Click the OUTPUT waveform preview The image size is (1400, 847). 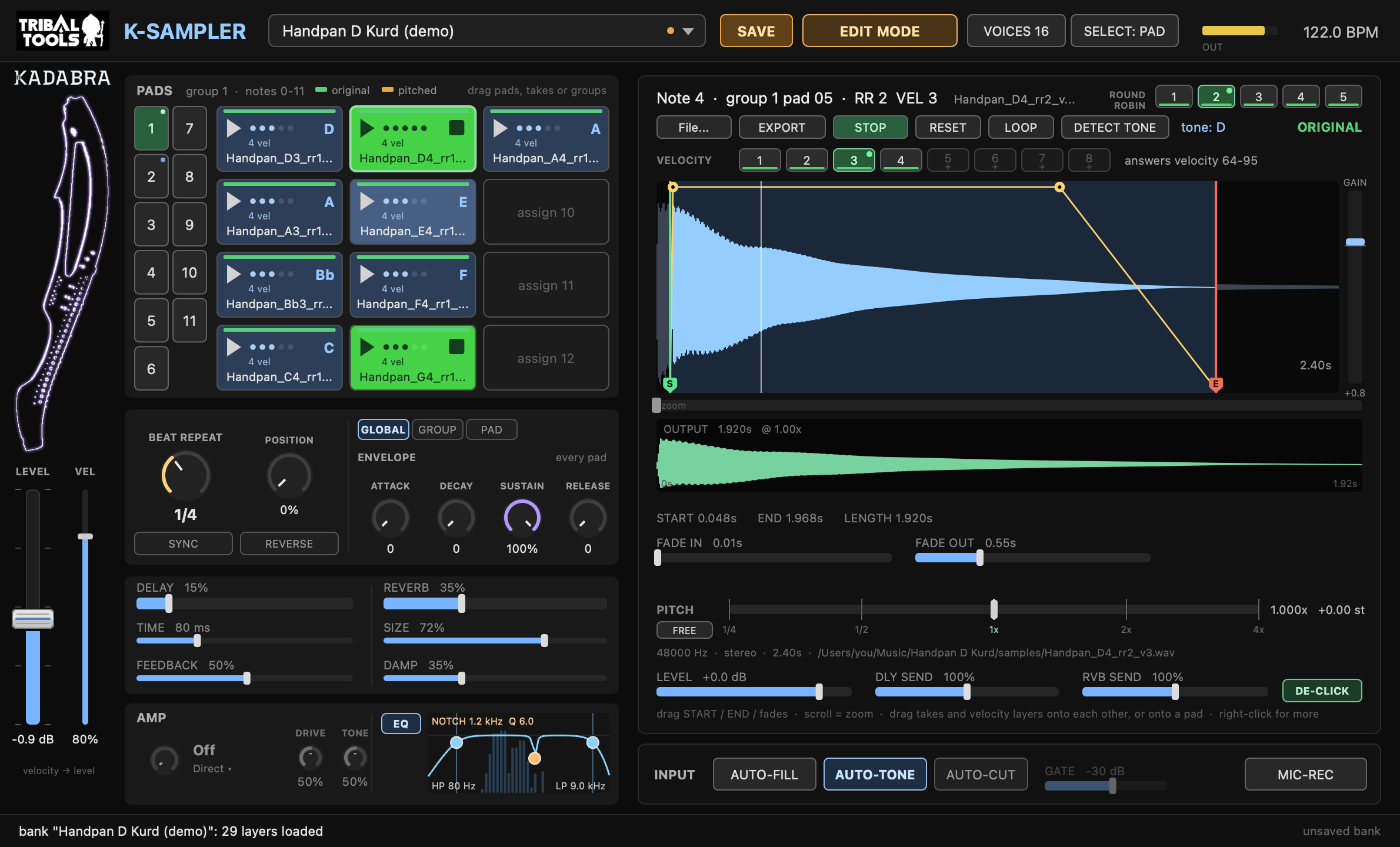click(x=1009, y=456)
